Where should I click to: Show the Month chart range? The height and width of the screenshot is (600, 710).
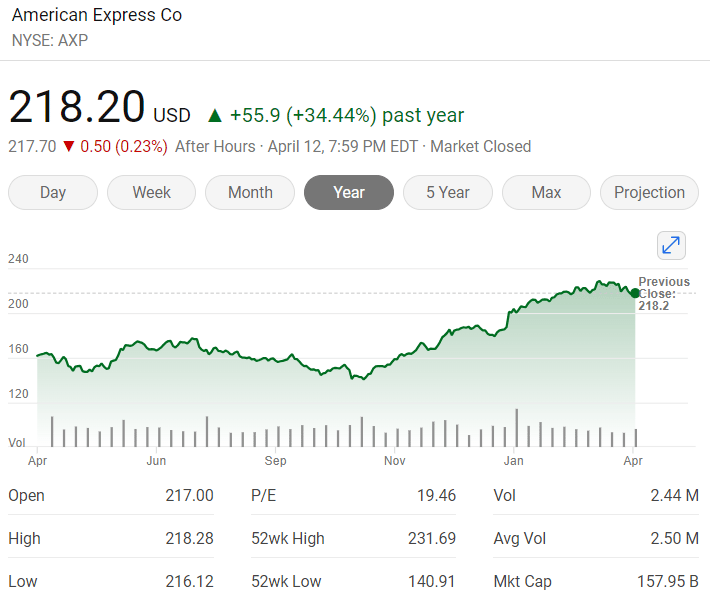pyautogui.click(x=250, y=192)
